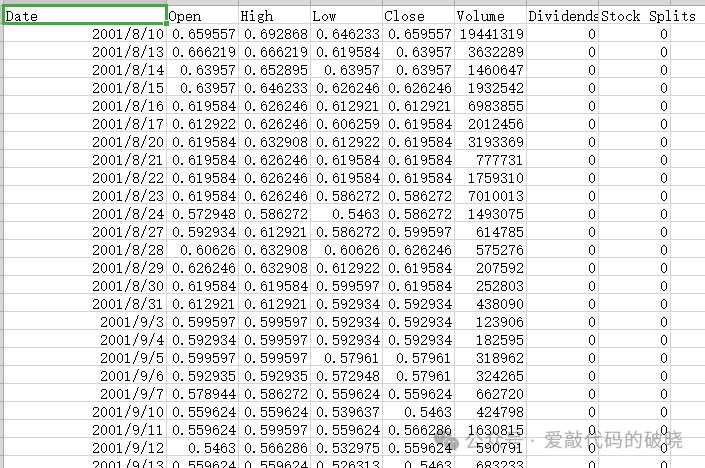Click date cell 2001/8/13

pyautogui.click(x=85, y=52)
